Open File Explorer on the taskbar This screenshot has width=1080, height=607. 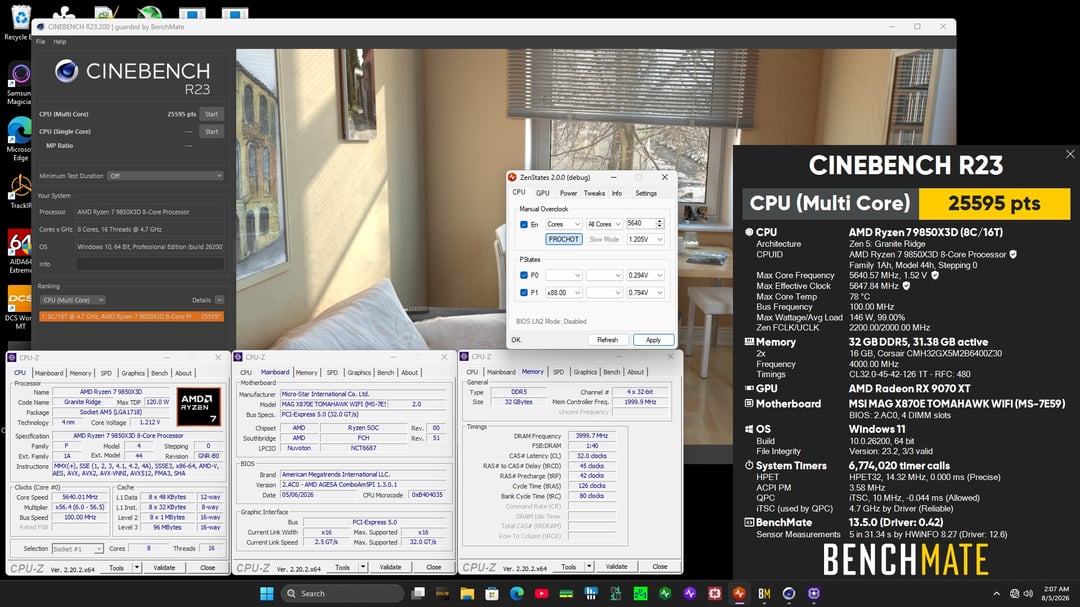click(x=467, y=593)
